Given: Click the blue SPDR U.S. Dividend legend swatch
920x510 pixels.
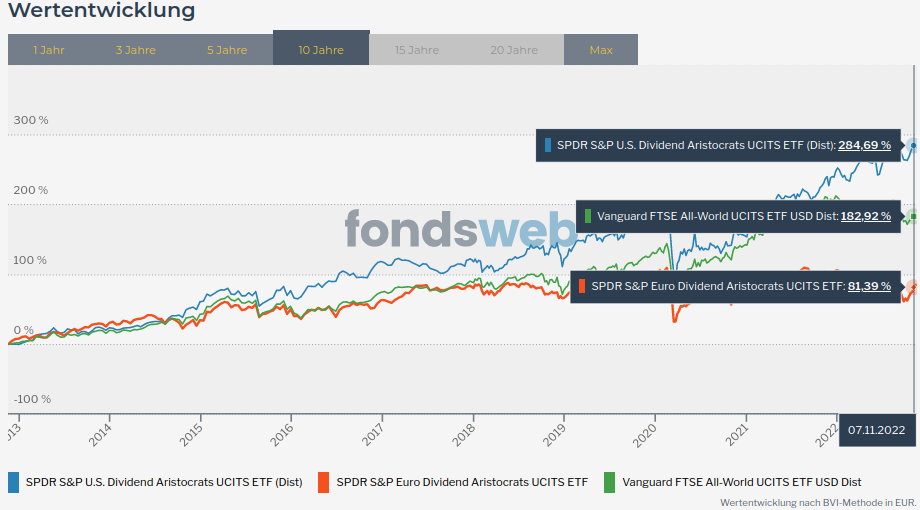Looking at the screenshot, I should click(14, 482).
